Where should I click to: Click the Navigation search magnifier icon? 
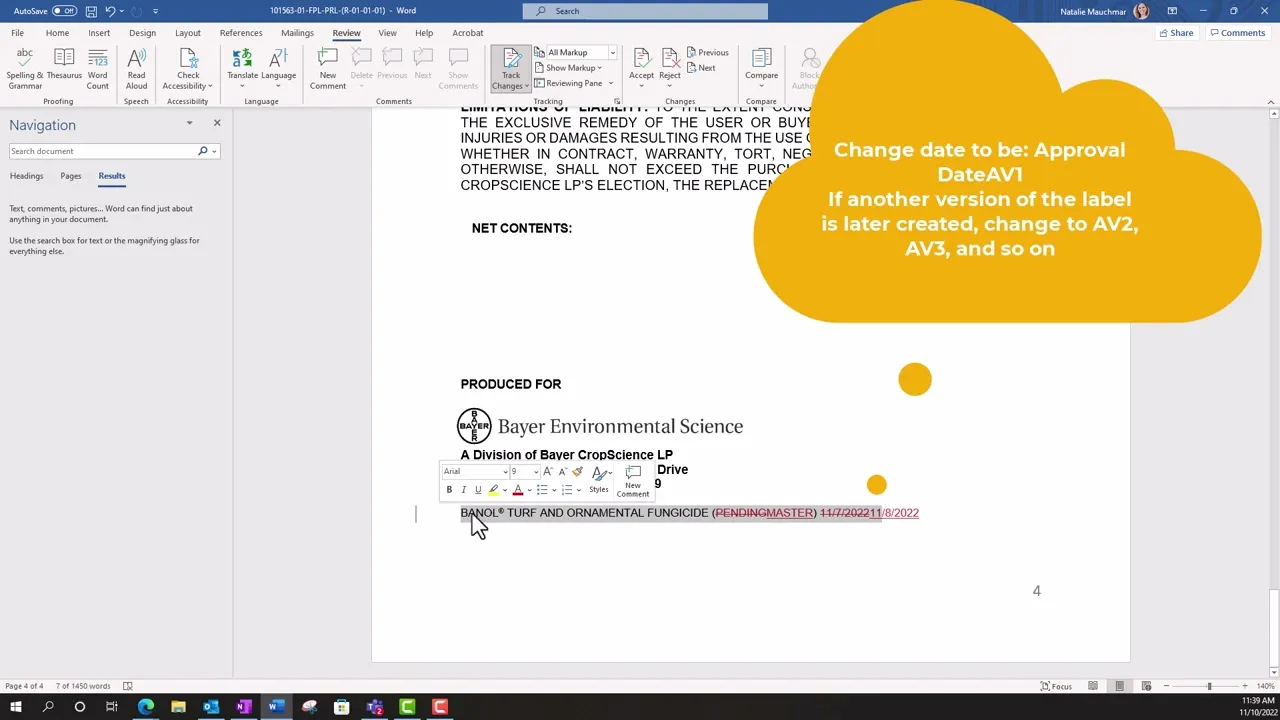click(x=202, y=151)
